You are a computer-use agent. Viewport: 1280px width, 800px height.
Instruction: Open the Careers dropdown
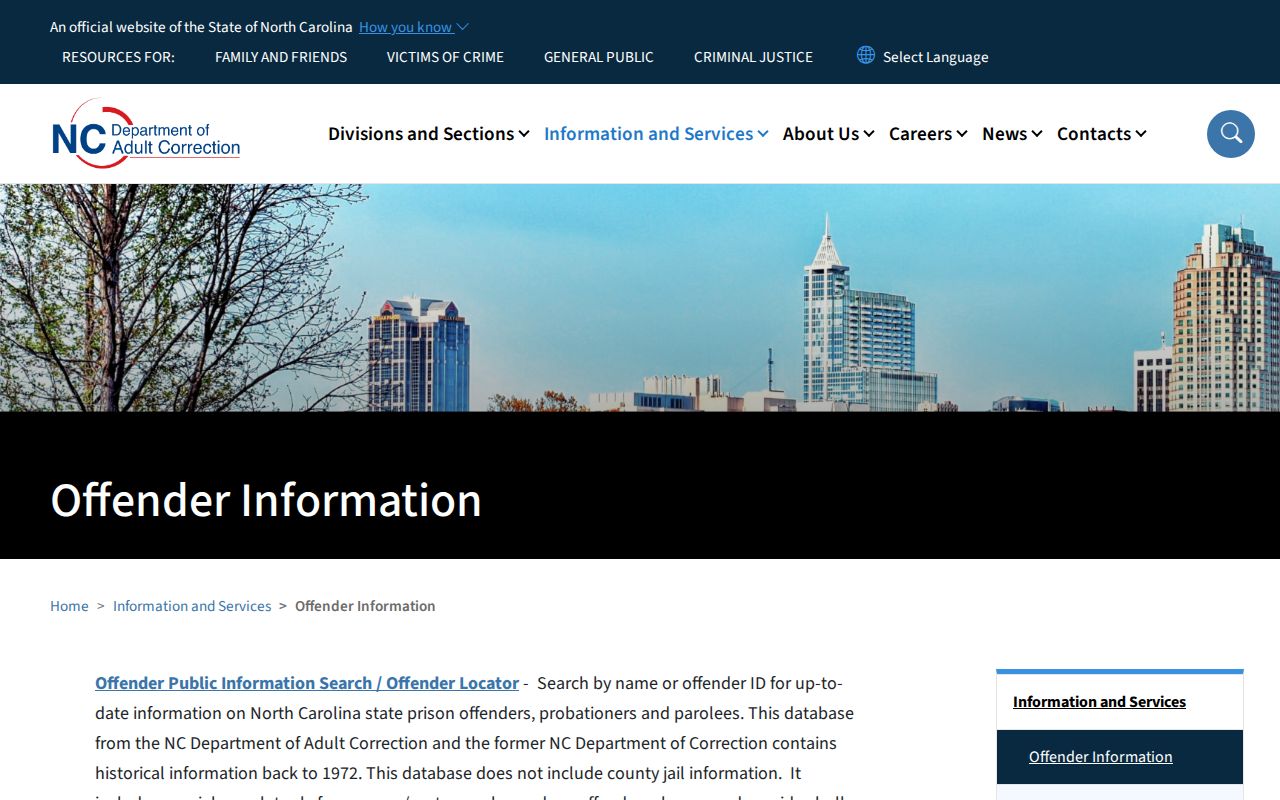(928, 134)
